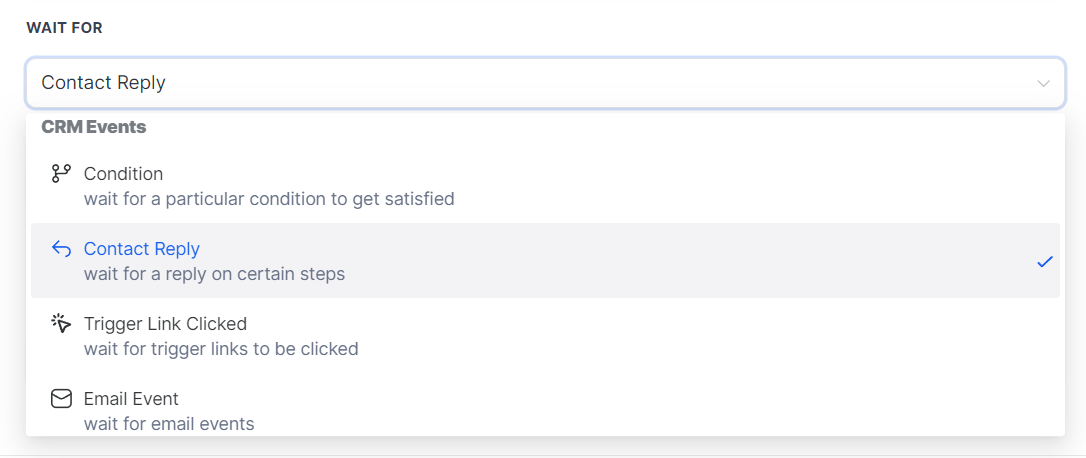Click the CRM Events group header
Image resolution: width=1086 pixels, height=458 pixels.
point(94,127)
